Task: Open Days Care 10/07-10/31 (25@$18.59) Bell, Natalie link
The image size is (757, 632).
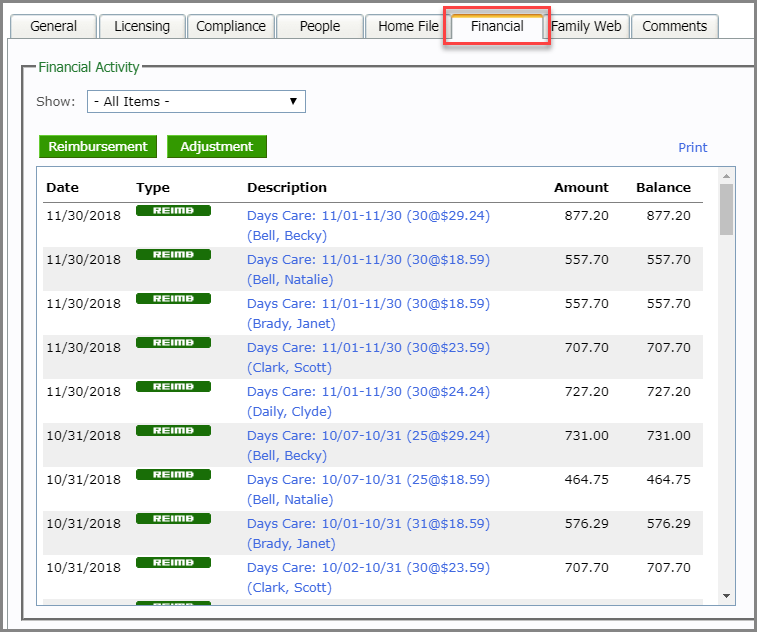Action: coord(368,490)
